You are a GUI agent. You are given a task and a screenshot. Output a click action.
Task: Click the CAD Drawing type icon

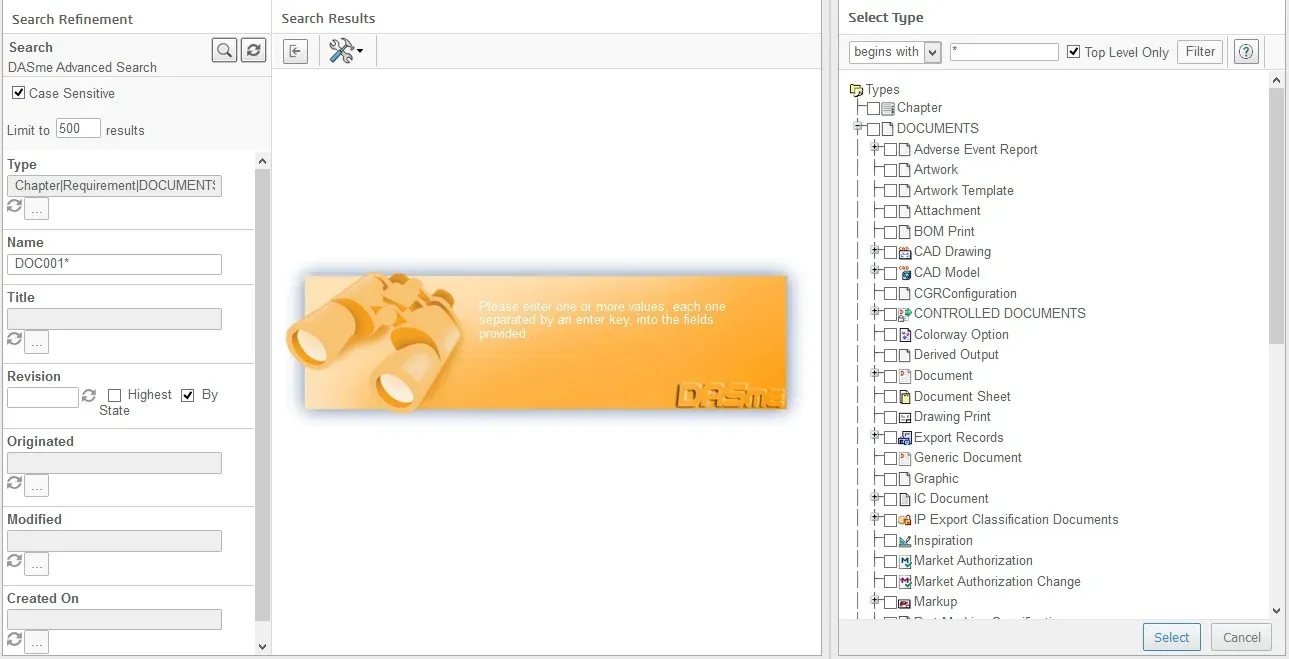point(905,252)
